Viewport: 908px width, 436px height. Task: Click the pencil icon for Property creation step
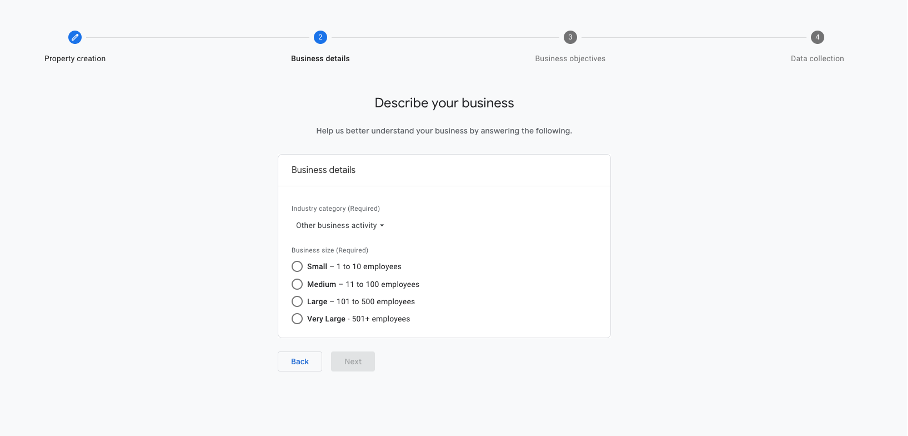coord(75,37)
